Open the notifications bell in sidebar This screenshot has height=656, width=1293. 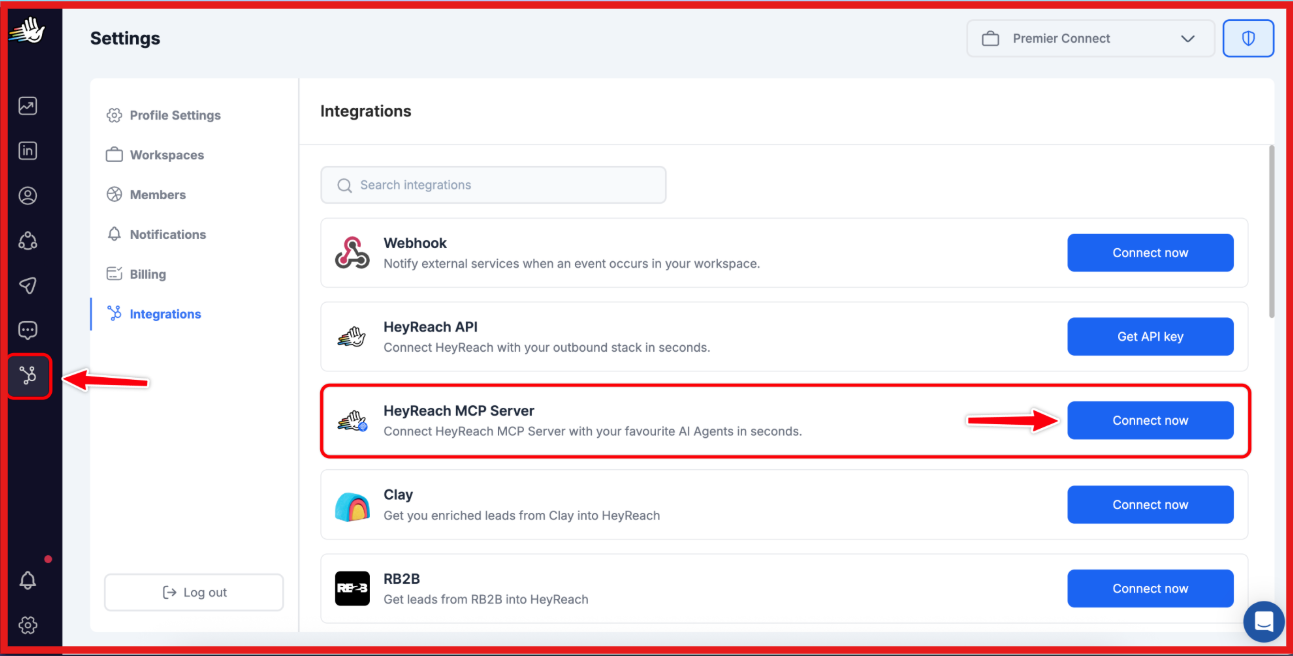[28, 581]
